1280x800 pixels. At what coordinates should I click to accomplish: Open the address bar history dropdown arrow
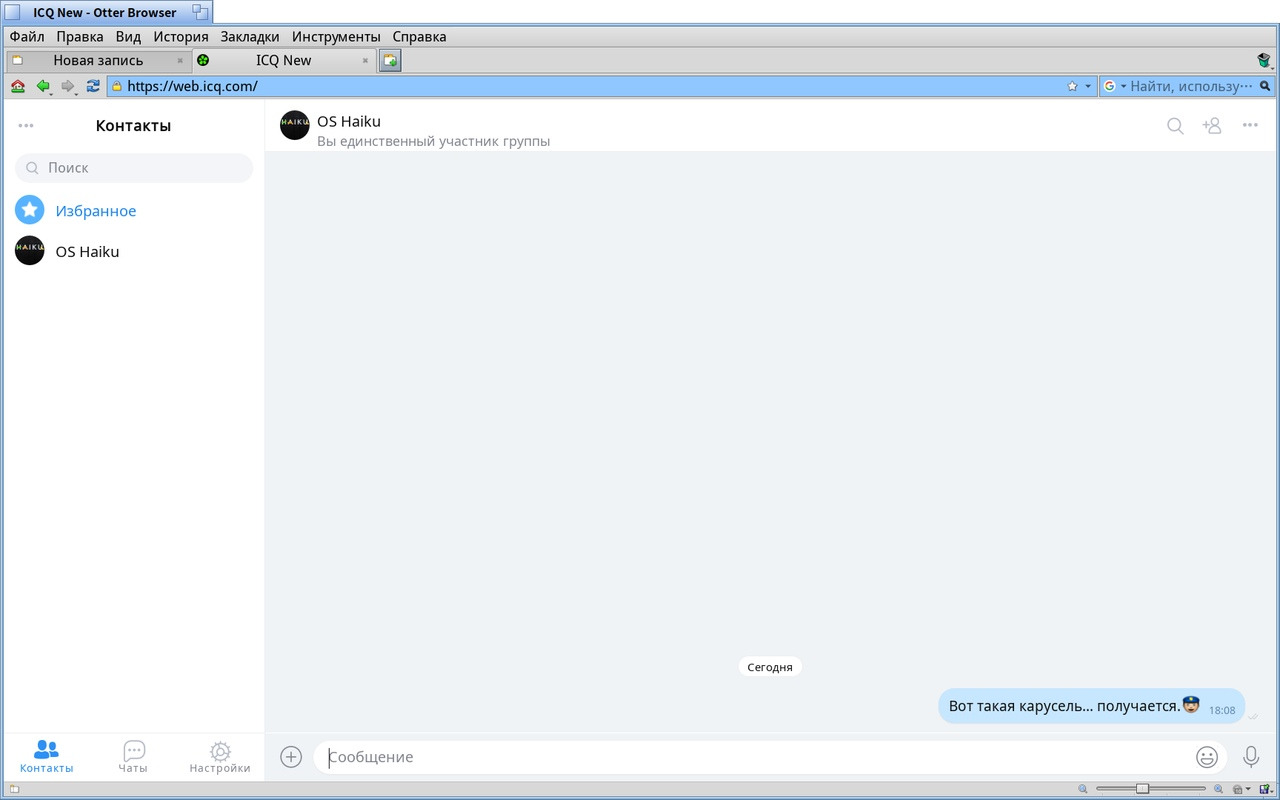(x=1088, y=86)
